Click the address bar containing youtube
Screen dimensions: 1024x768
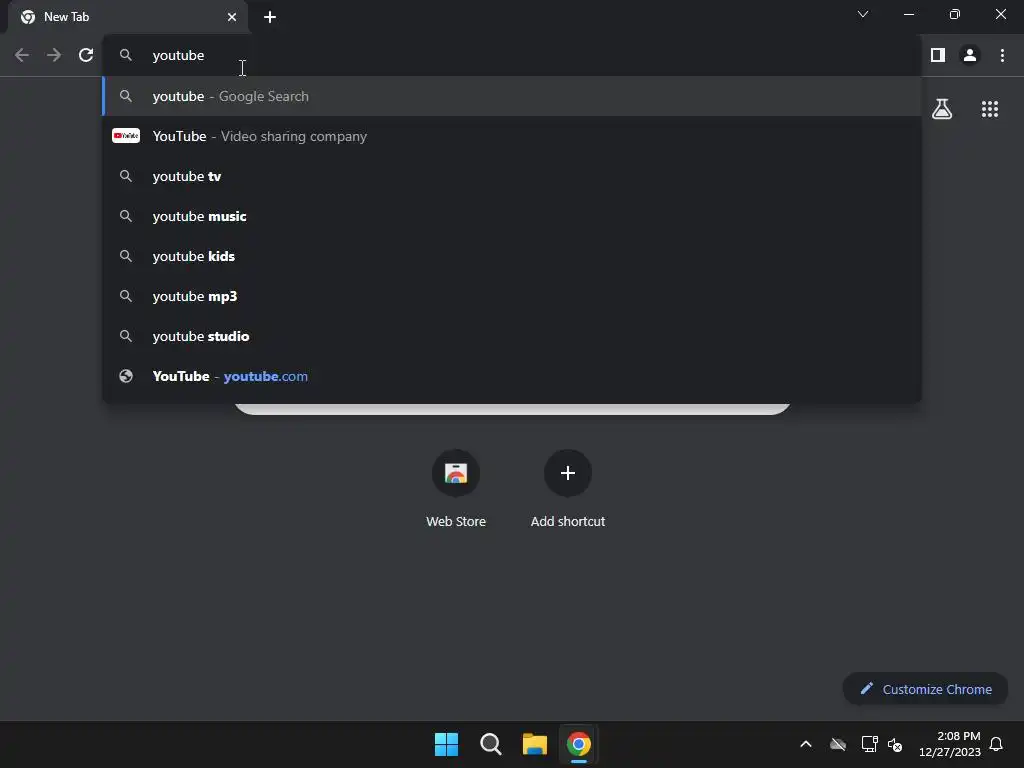point(512,56)
